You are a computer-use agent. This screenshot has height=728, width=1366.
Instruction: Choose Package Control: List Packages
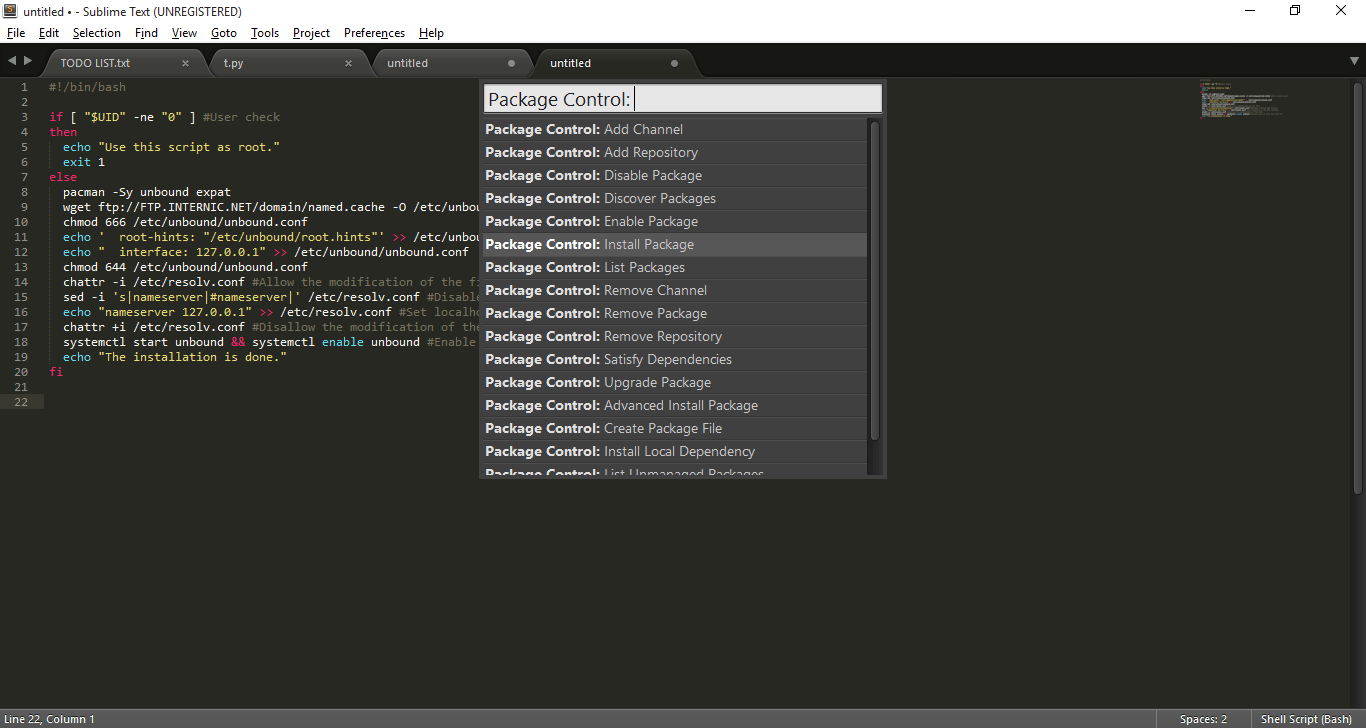pyautogui.click(x=675, y=267)
